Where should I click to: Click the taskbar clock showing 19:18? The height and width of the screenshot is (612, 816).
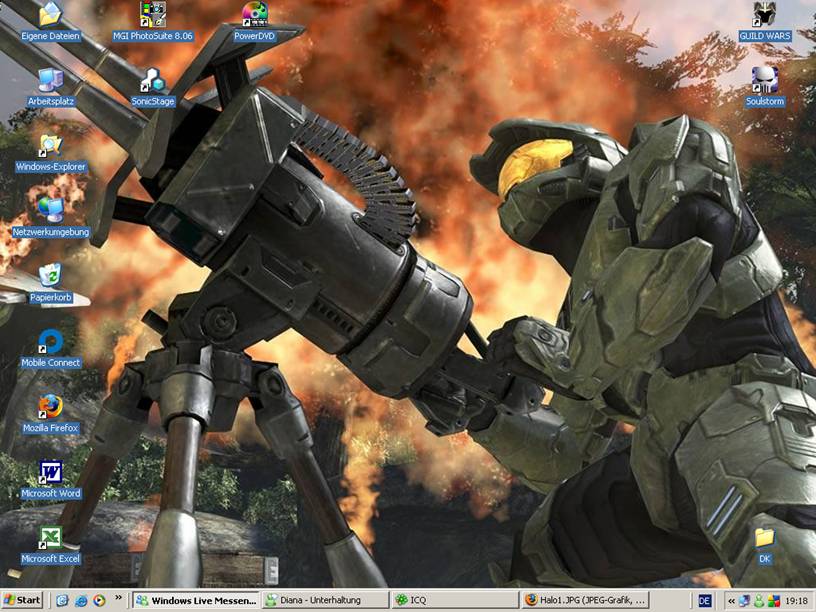tap(796, 601)
